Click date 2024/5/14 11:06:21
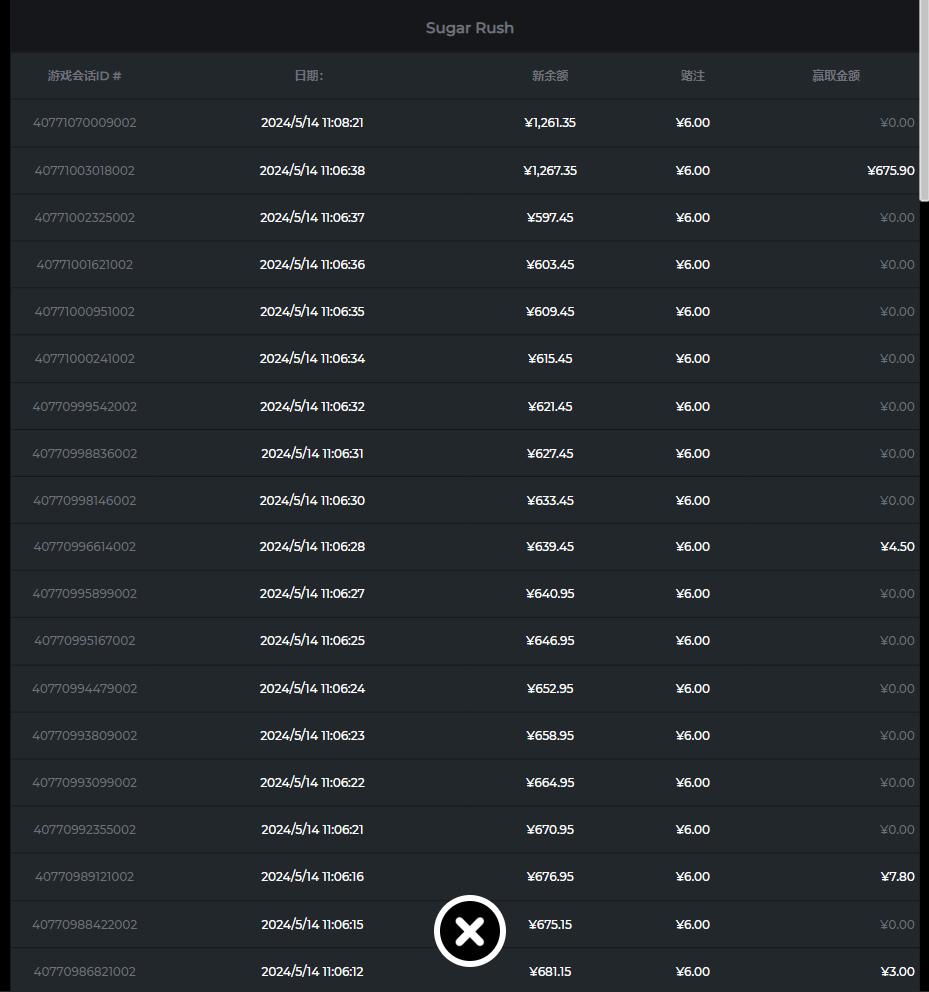Screen dimensions: 929x992 [x=312, y=829]
